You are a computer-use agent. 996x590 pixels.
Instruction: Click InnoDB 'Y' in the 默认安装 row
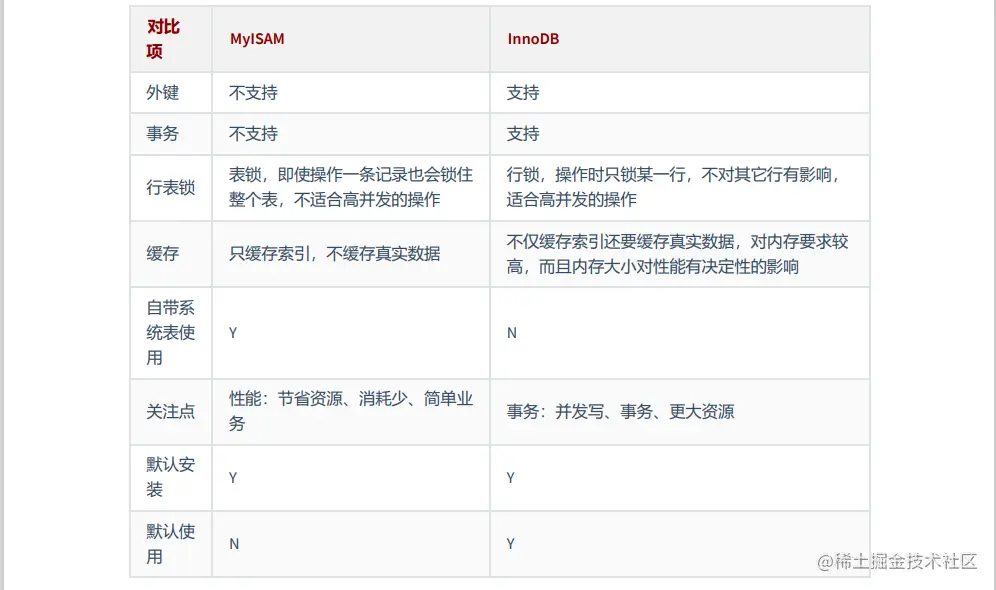[x=511, y=478]
